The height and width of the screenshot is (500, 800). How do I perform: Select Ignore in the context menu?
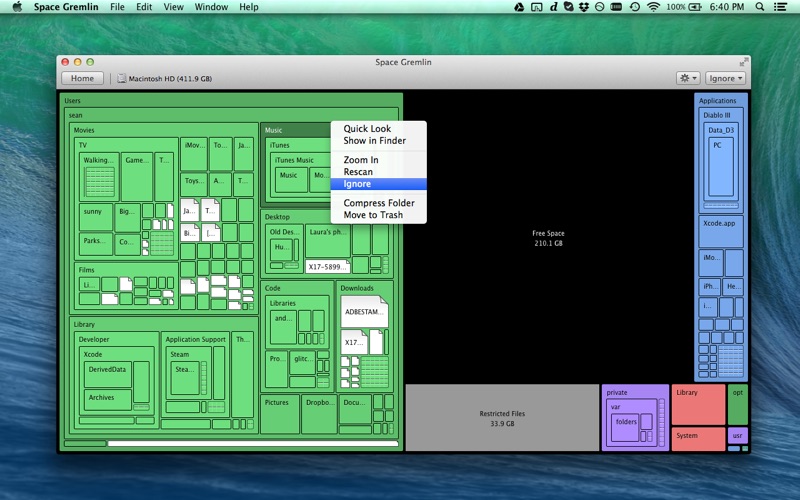click(379, 184)
